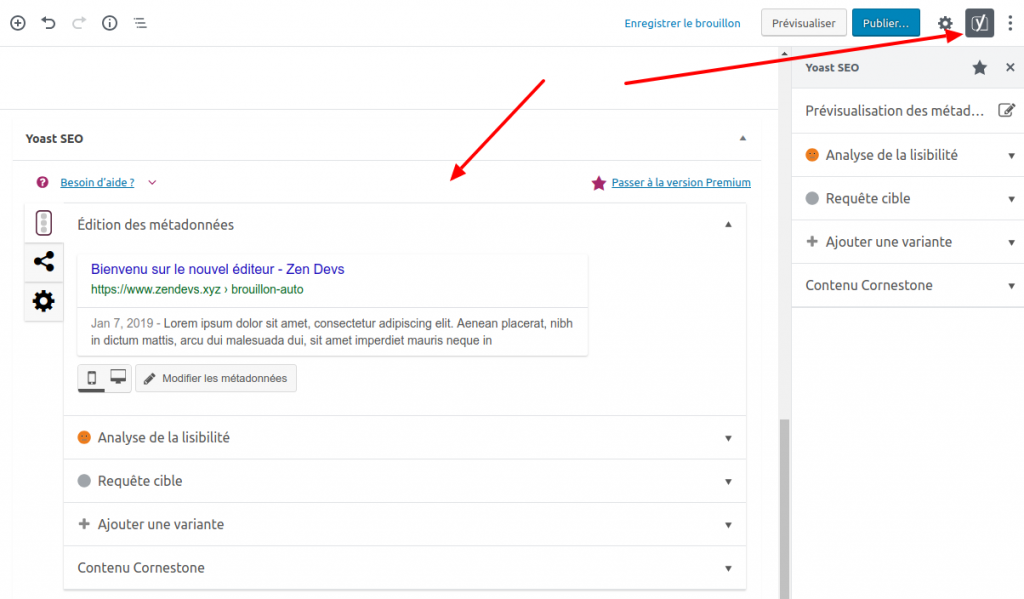Click the edit icon beside Prévisualisation des métadonnées
The height and width of the screenshot is (599, 1024).
[1006, 110]
